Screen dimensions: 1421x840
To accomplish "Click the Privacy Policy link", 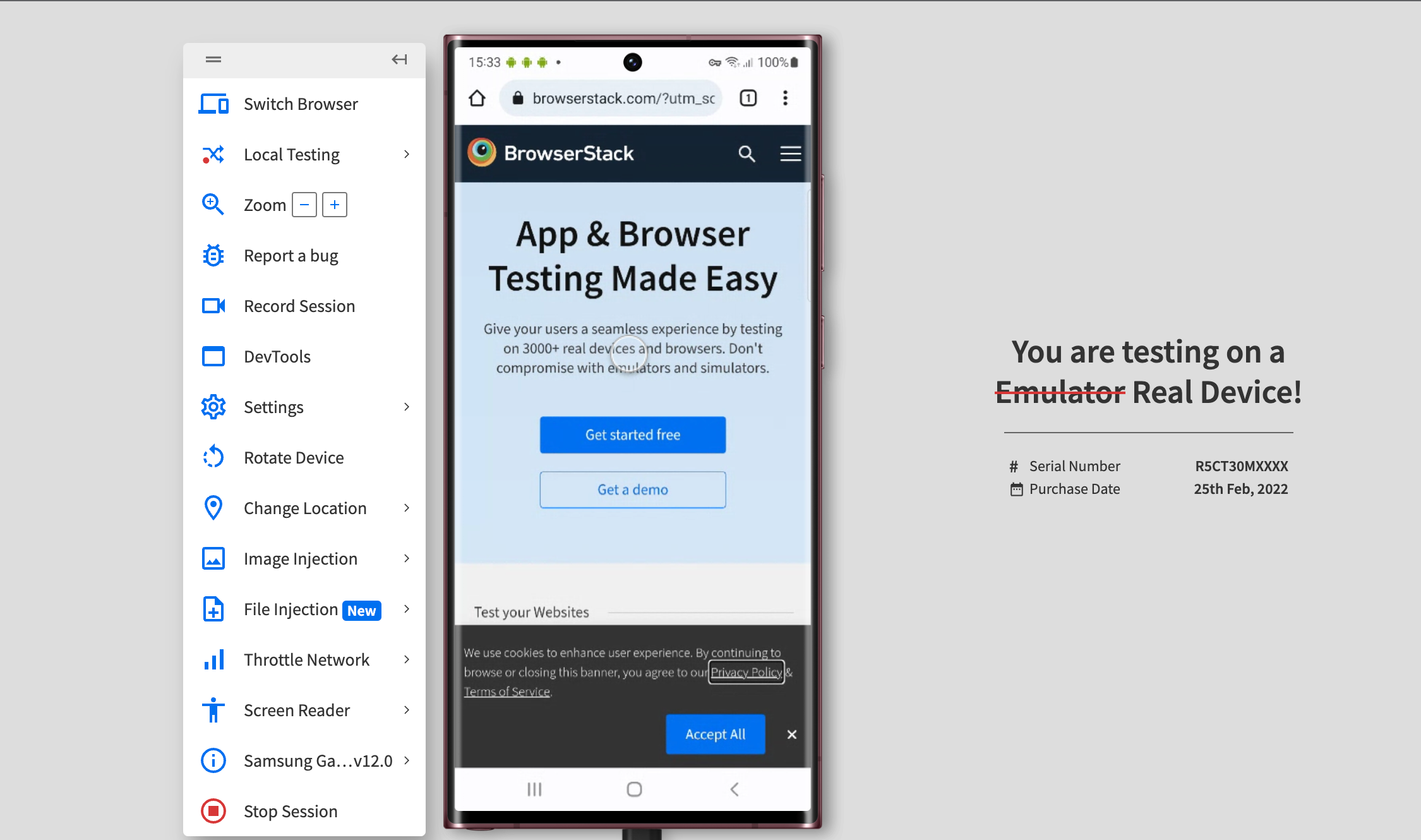I will click(745, 672).
